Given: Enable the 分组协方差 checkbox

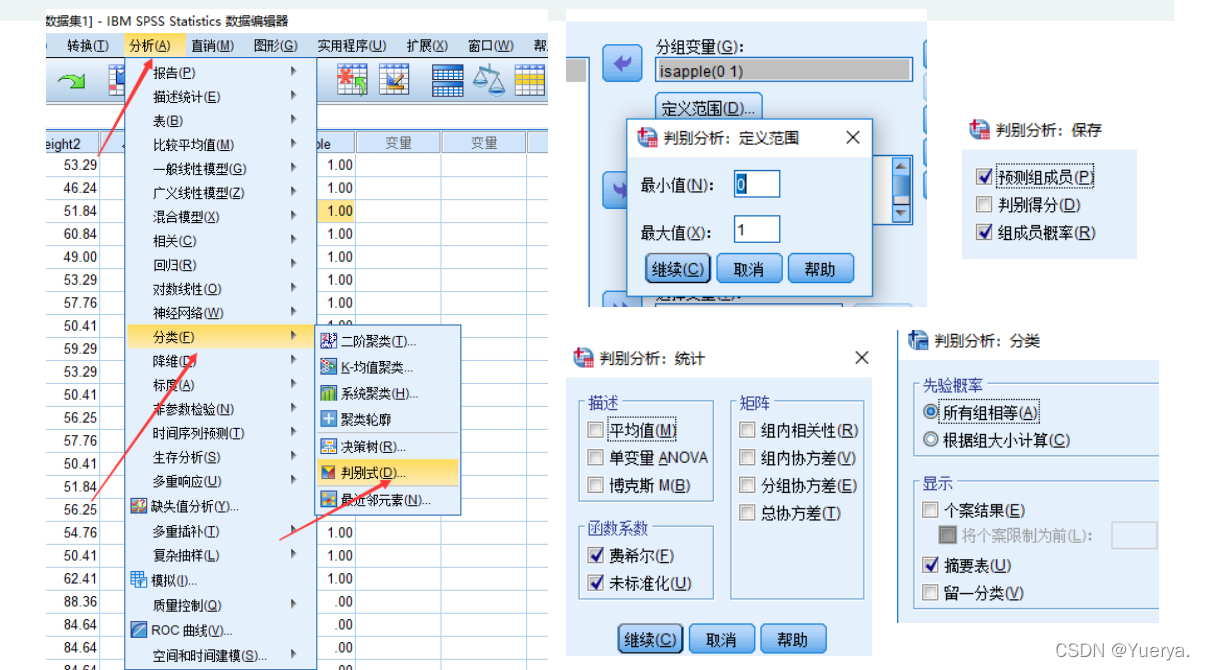Looking at the screenshot, I should tap(747, 486).
